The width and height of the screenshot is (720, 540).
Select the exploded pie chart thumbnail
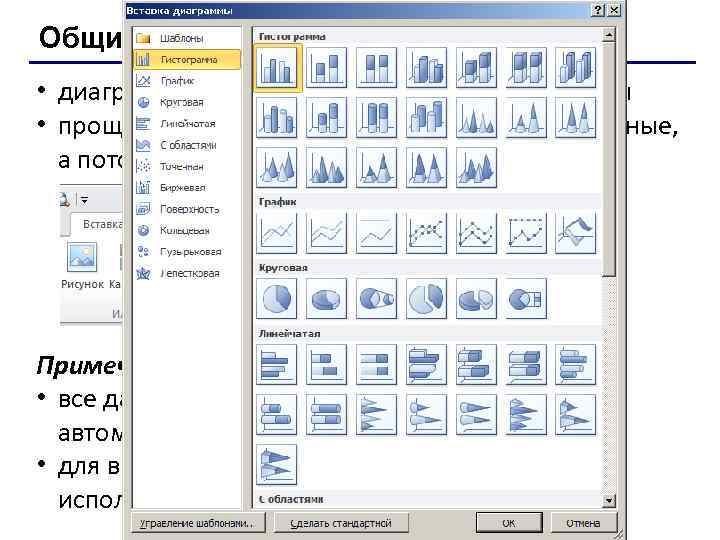427,299
